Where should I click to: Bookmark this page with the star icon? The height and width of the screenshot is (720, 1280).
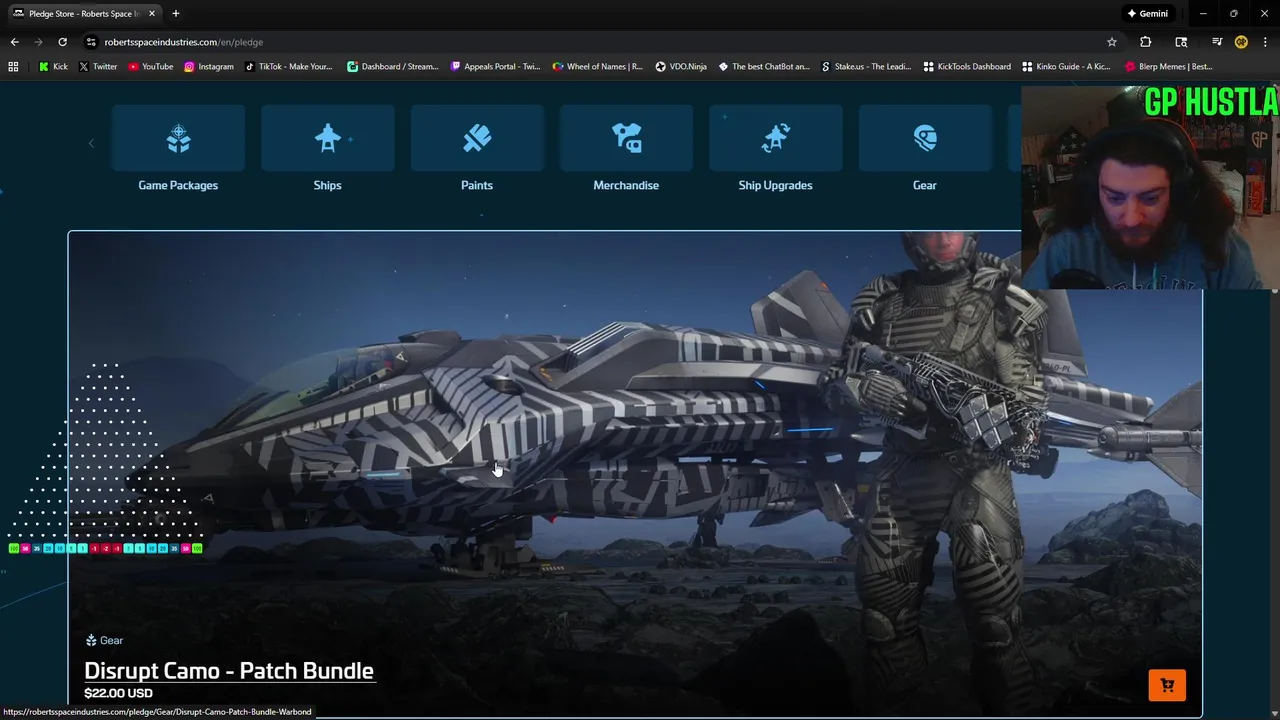click(1111, 42)
